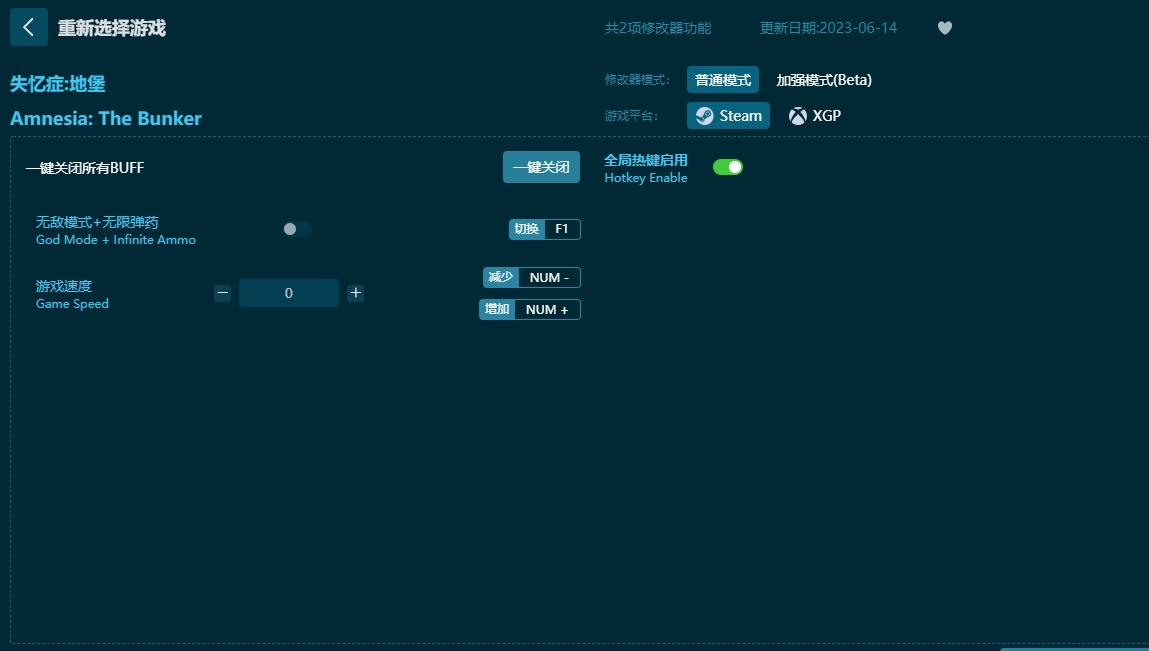Click the 更新日期:2023-06-14 text

[828, 28]
